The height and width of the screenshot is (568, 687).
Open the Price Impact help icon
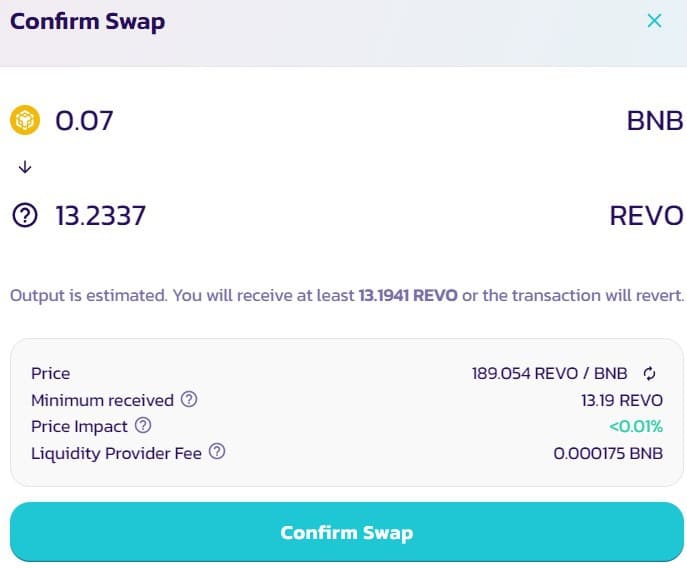tap(143, 426)
